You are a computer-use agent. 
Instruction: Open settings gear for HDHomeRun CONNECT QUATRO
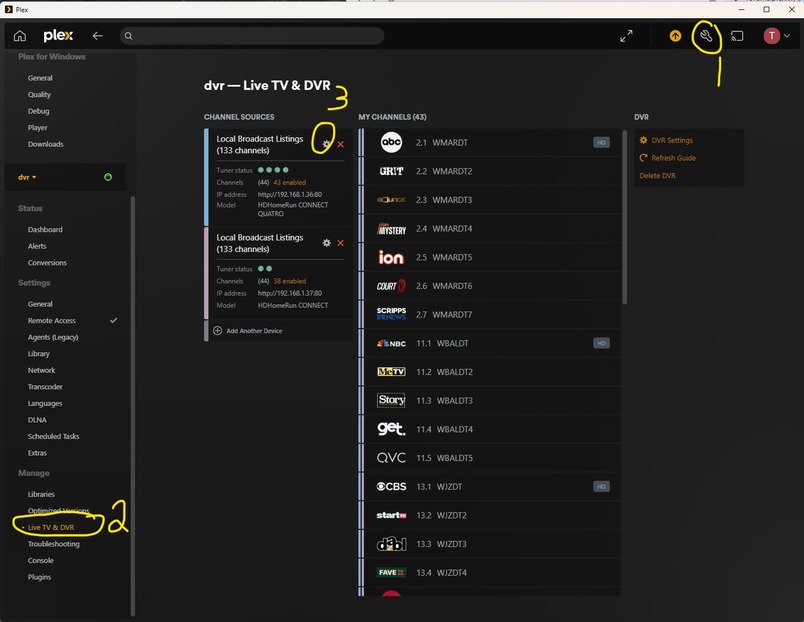tap(327, 144)
